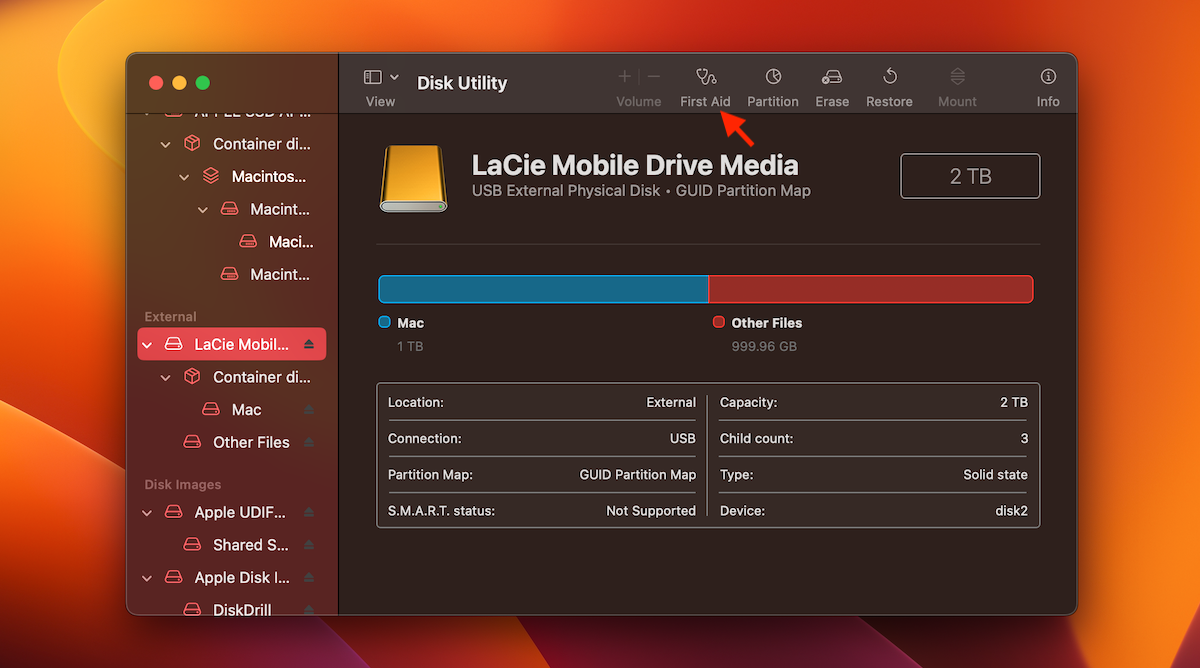1200x668 pixels.
Task: Eject the Apple UDIF disk image
Action: point(309,512)
